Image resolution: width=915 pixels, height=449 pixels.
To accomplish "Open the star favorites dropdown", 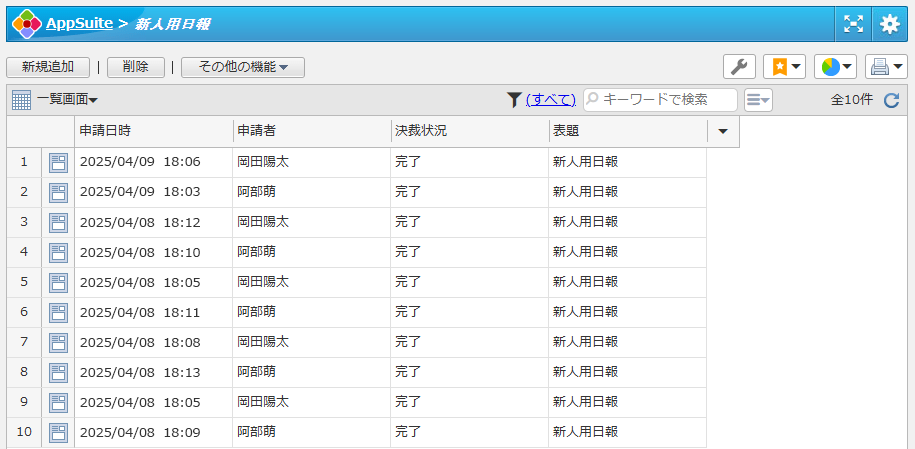I will click(784, 67).
